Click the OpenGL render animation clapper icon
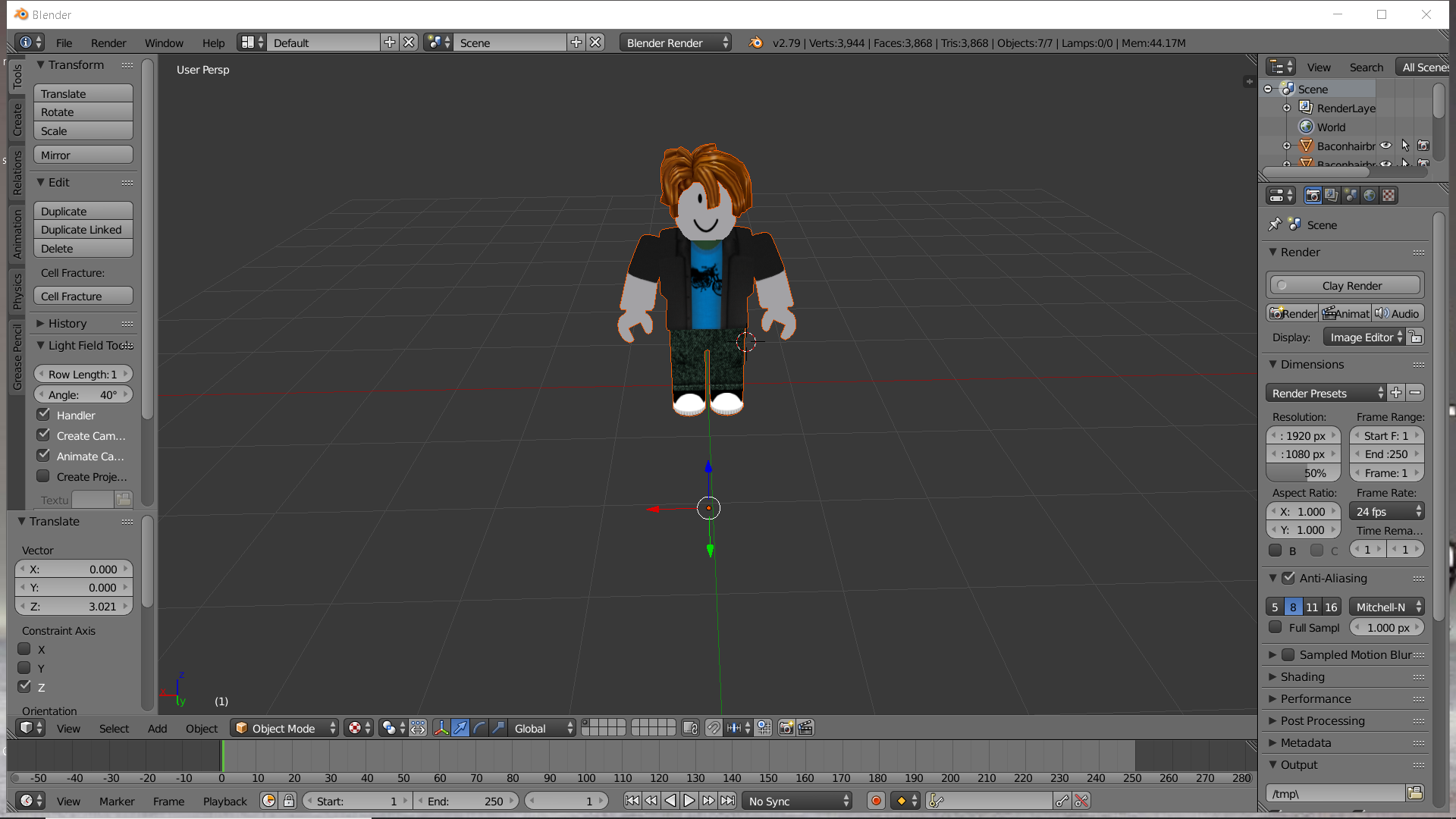The image size is (1456, 819). click(x=805, y=728)
